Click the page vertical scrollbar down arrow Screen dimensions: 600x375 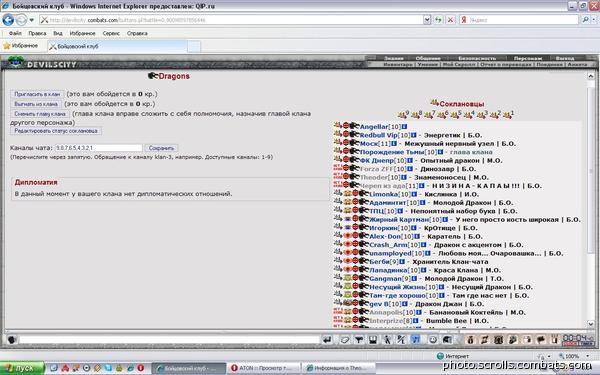590,324
